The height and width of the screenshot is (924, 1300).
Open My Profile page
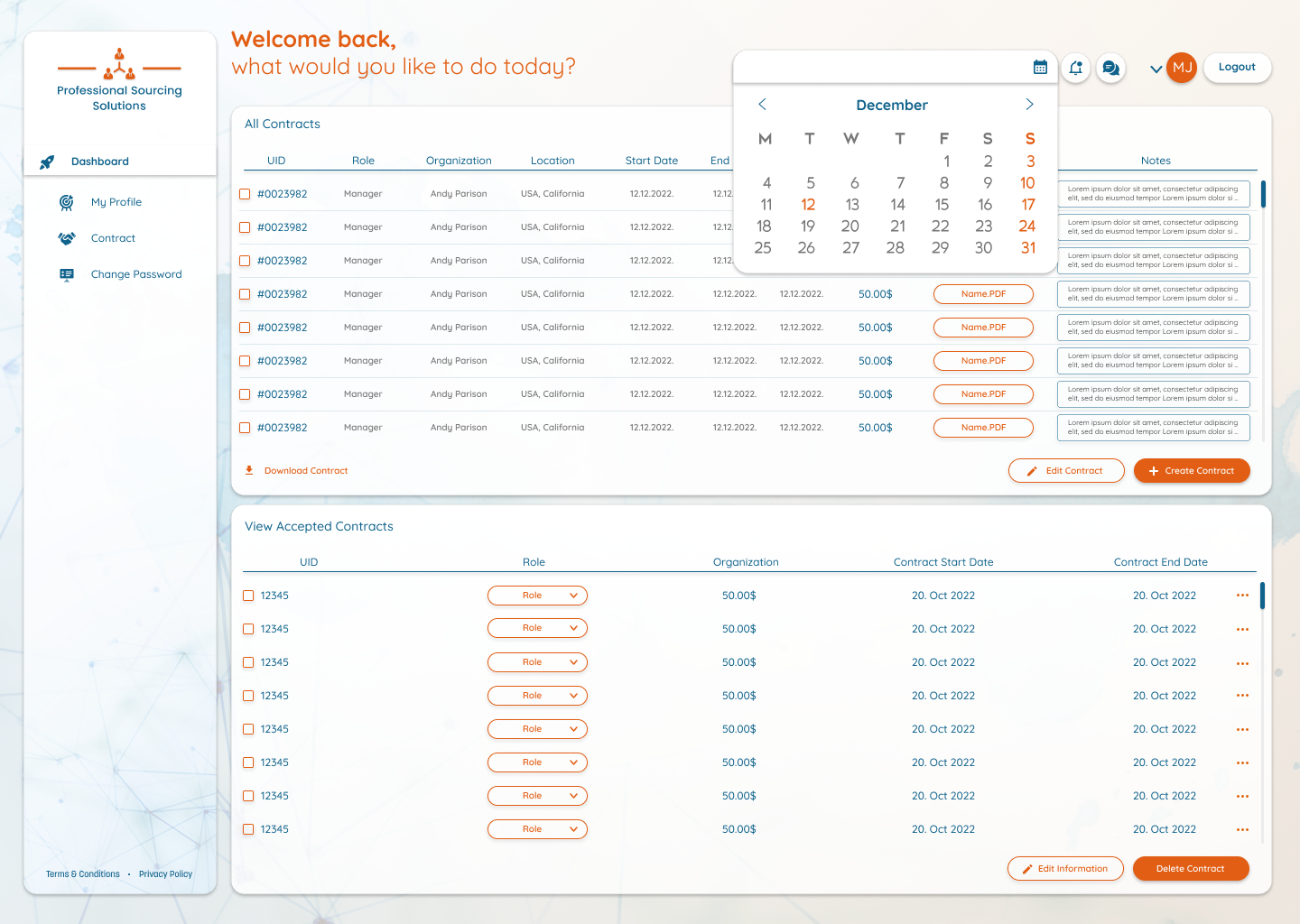click(x=116, y=202)
